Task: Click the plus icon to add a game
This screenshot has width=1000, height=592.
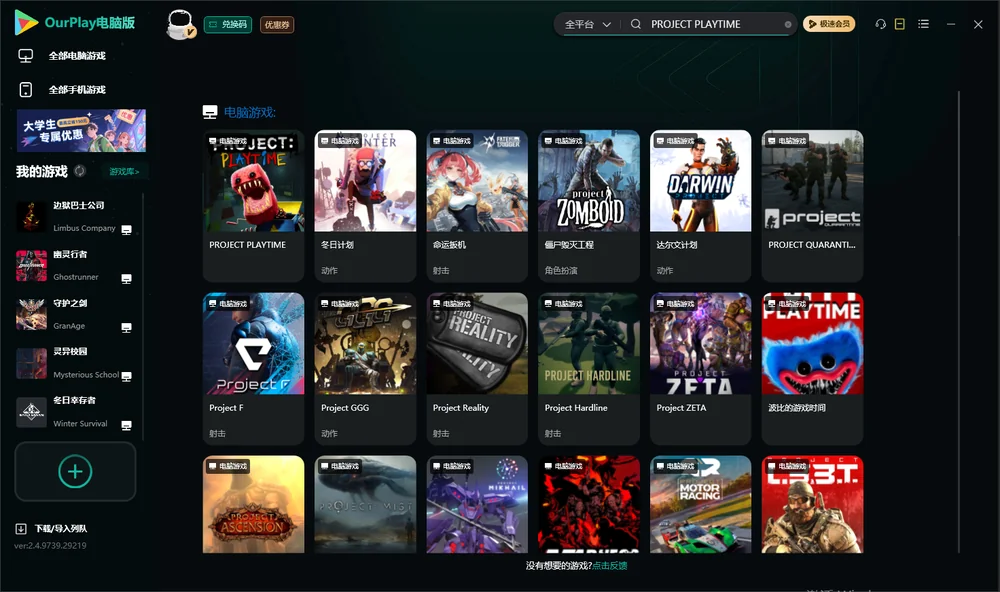Action: coord(75,471)
